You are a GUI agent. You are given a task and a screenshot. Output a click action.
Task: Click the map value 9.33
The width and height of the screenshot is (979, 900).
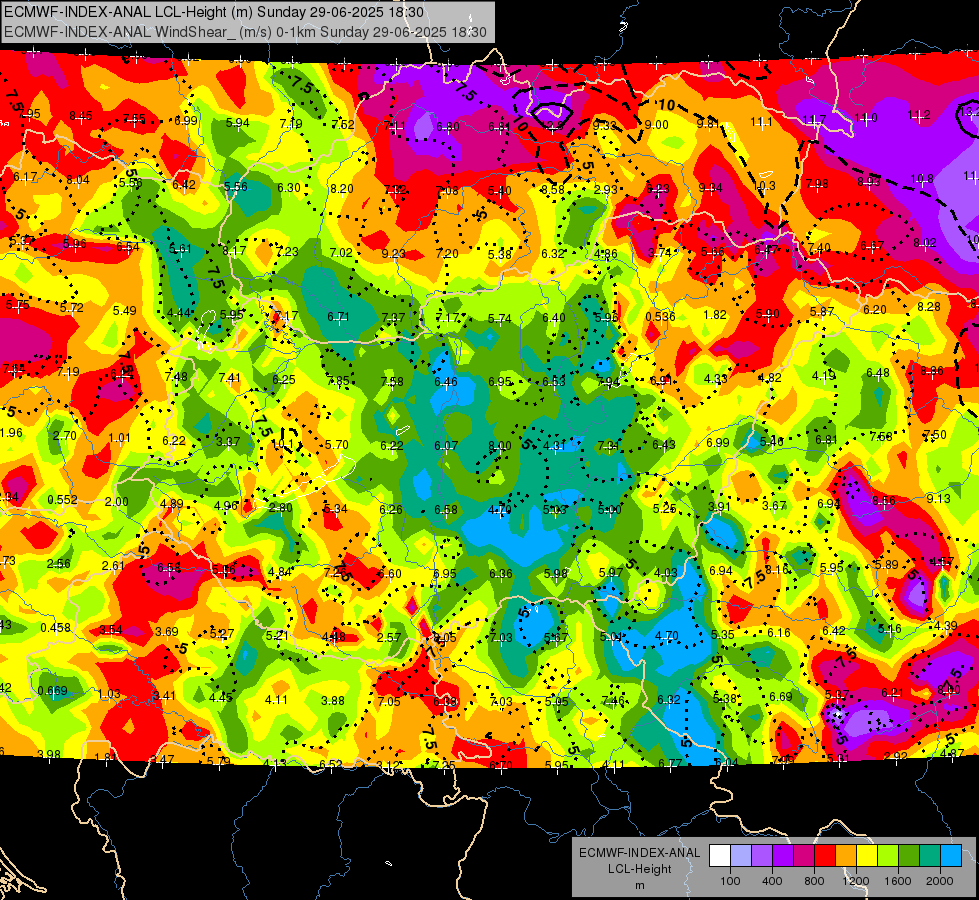(x=604, y=126)
